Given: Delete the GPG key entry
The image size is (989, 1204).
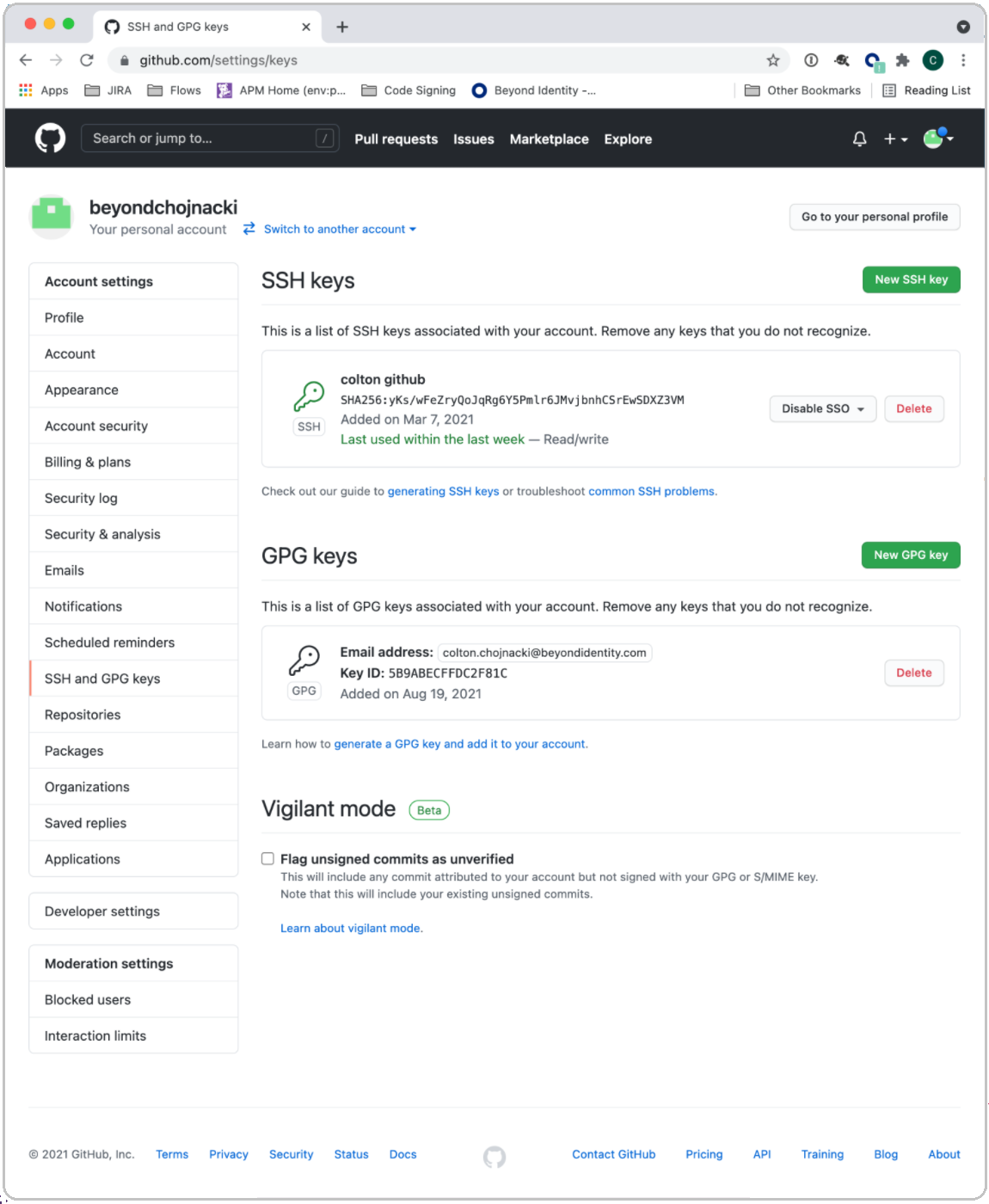Looking at the screenshot, I should 913,673.
